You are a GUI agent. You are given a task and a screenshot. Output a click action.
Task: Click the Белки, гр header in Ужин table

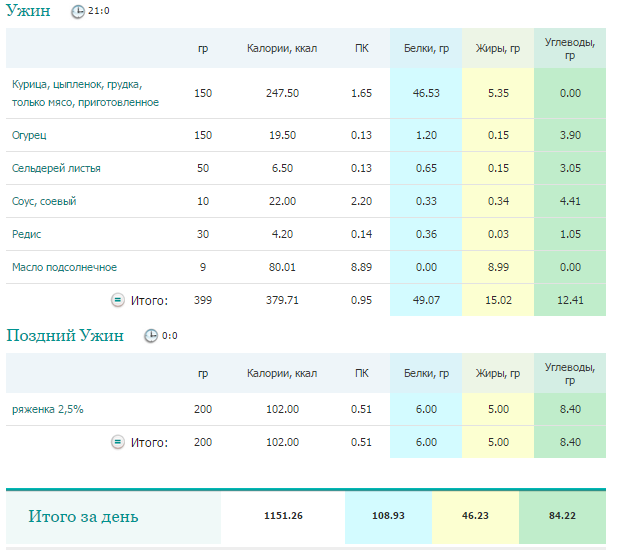click(x=427, y=48)
